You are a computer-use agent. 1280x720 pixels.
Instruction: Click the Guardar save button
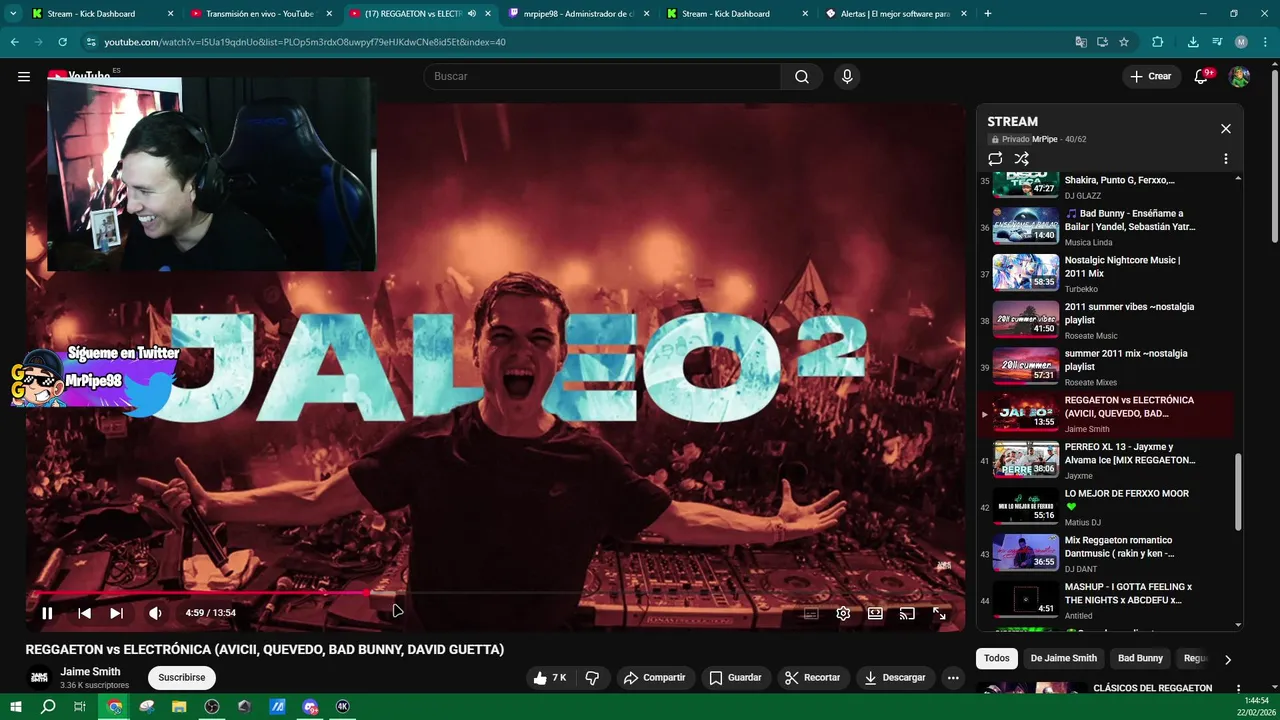[735, 678]
